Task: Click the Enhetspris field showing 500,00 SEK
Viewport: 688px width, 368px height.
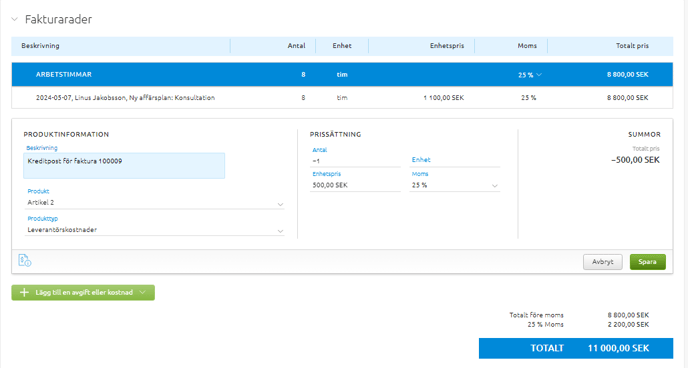Action: click(355, 186)
